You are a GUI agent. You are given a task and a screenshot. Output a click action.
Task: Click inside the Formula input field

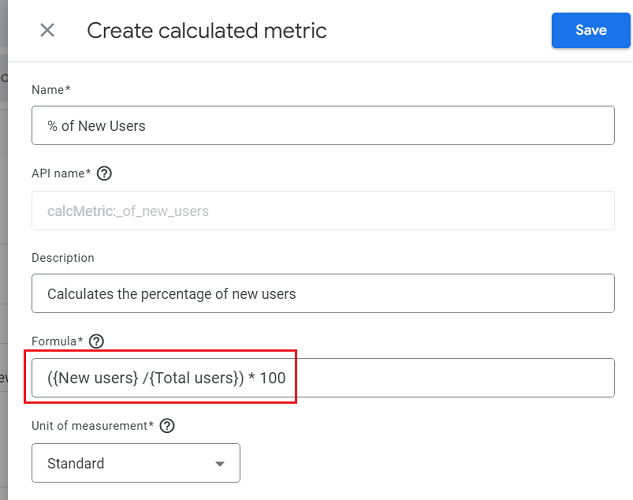click(323, 378)
